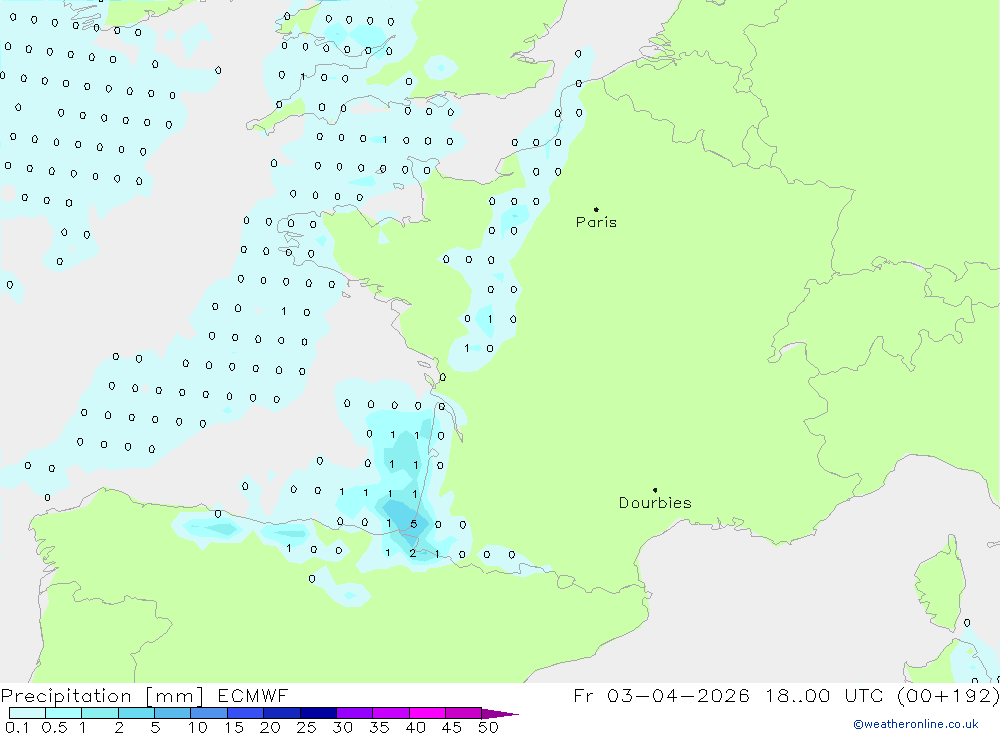
Task: Click the legend label 50
Action: click(x=488, y=727)
